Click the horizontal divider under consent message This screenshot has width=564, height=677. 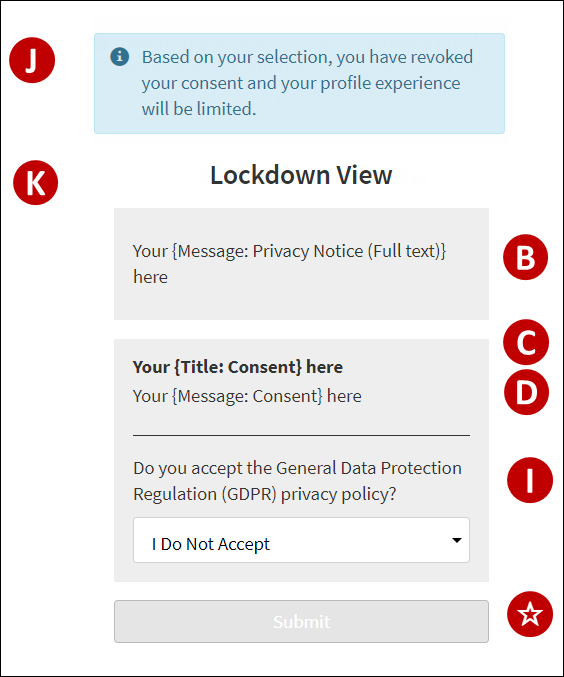301,436
